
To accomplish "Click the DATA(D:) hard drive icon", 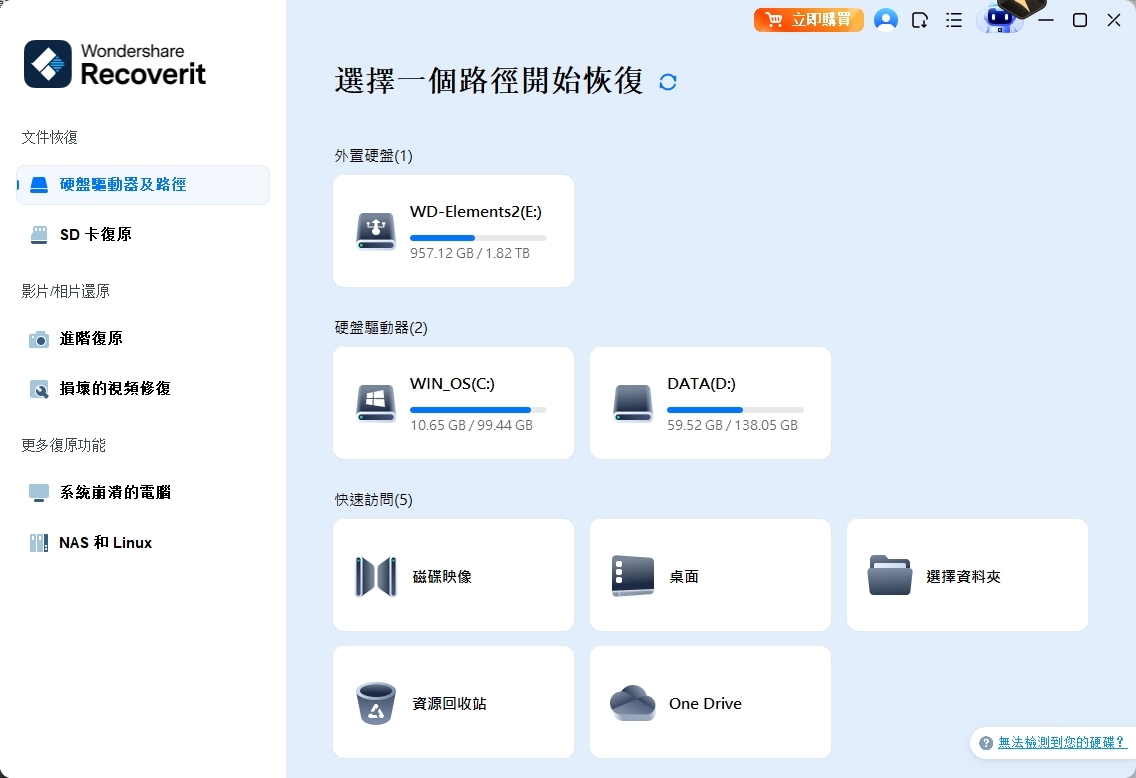I will (x=633, y=403).
